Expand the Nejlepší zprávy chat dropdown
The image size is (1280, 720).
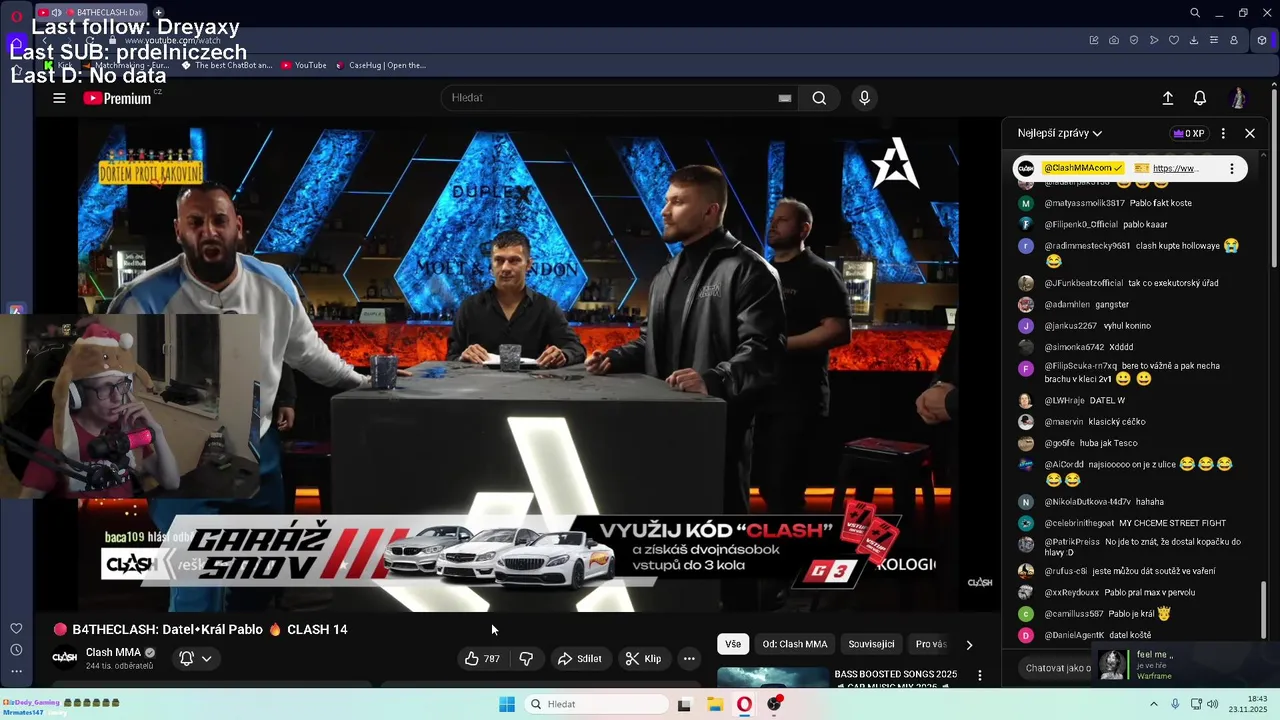click(x=1060, y=133)
